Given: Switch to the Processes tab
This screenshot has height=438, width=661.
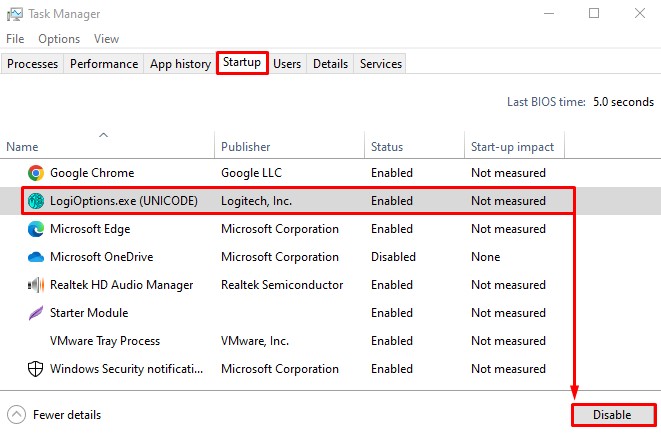Looking at the screenshot, I should 32,64.
